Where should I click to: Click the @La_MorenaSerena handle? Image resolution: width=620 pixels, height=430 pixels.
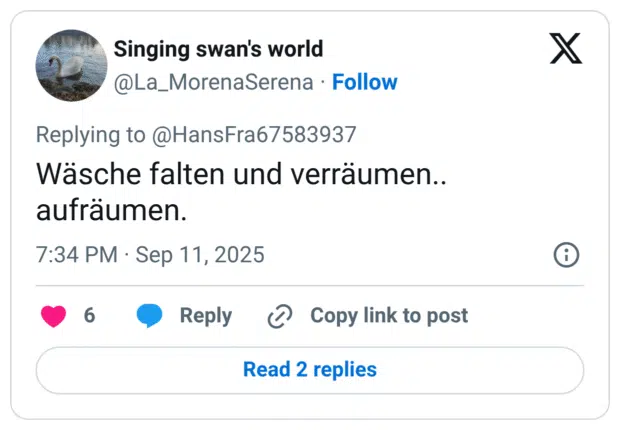(x=213, y=82)
